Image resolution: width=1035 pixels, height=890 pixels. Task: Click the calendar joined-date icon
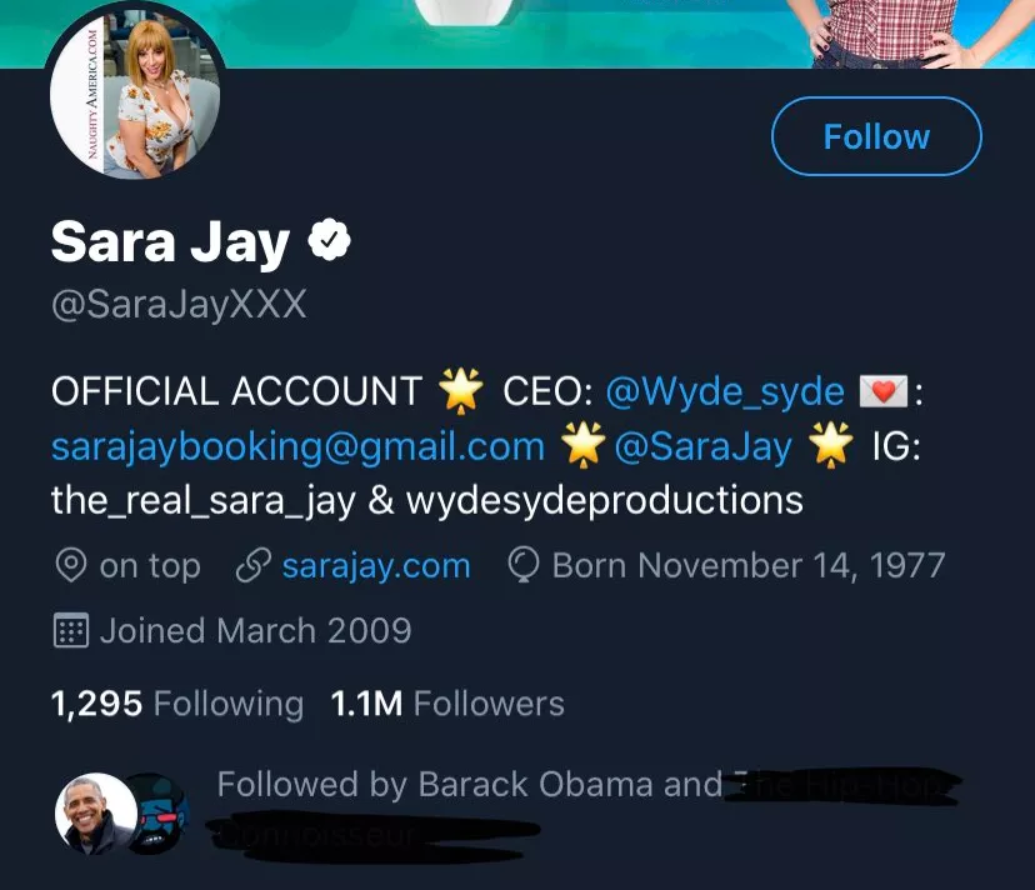[x=70, y=631]
